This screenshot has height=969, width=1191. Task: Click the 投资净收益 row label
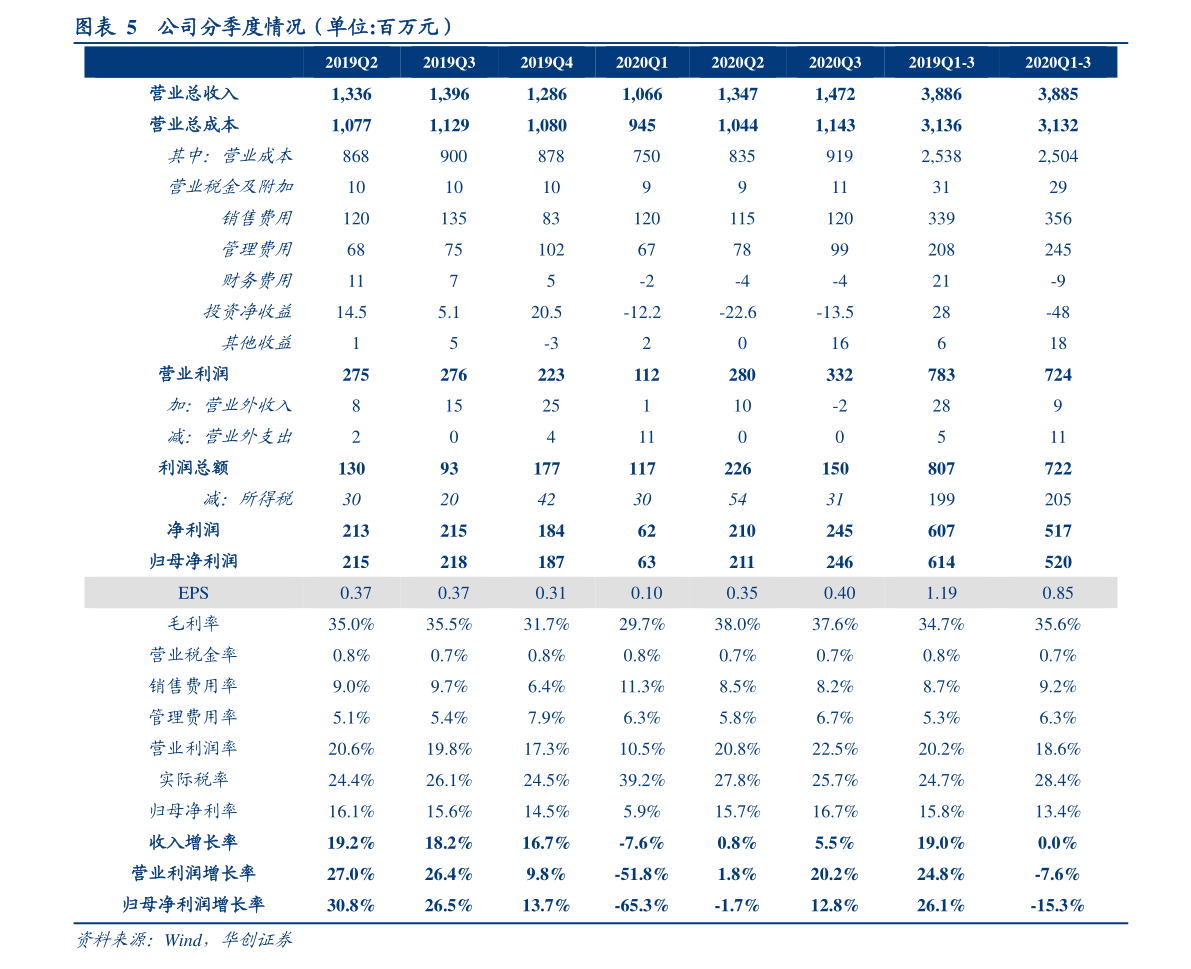tap(247, 312)
